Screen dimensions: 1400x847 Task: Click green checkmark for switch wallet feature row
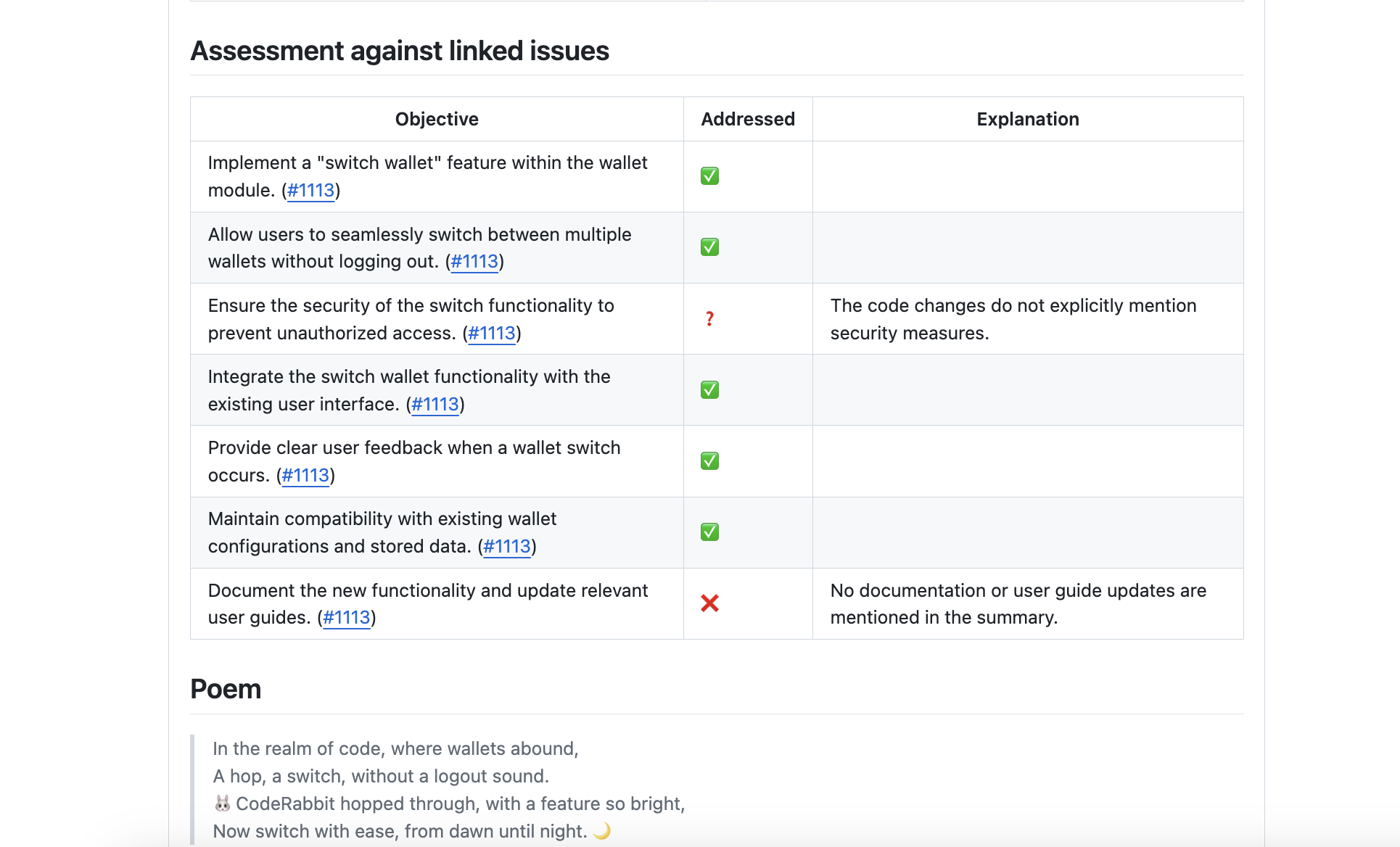coord(709,176)
